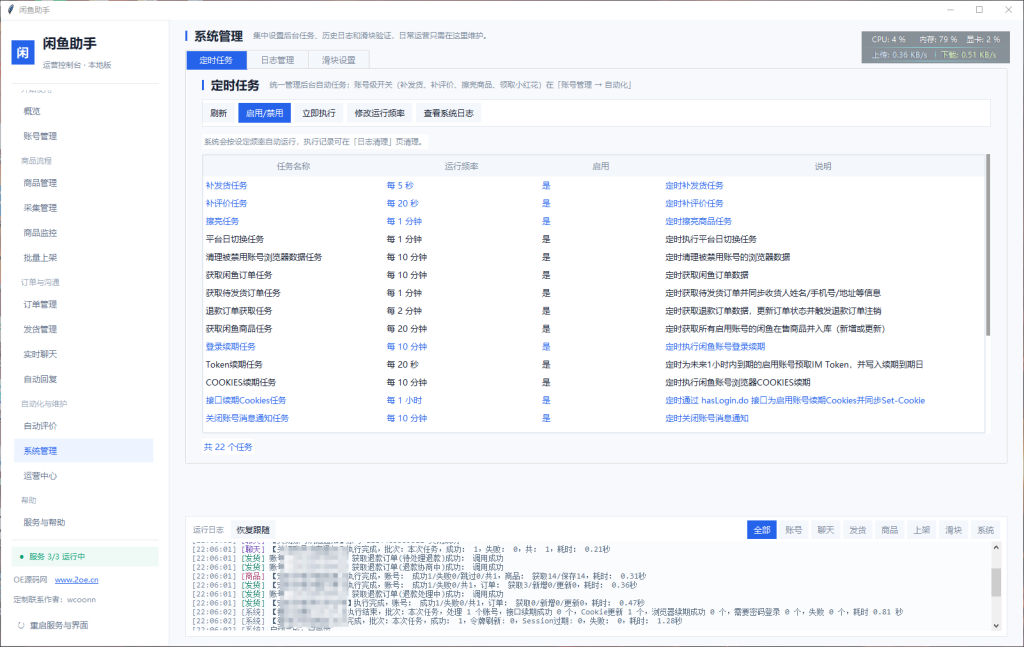Image resolution: width=1024 pixels, height=647 pixels.
Task: Select the COOKIES续期任务 row
Action: [594, 383]
